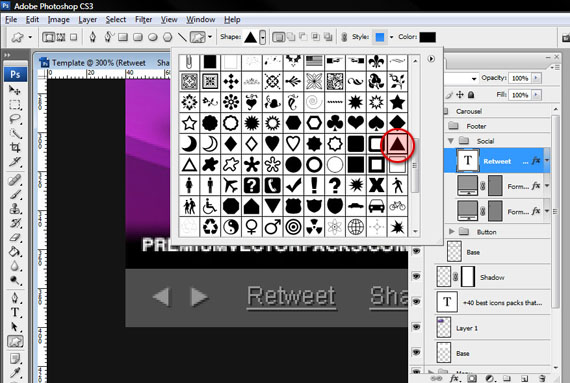Image resolution: width=570 pixels, height=383 pixels.
Task: Toggle visibility of Base layer under Button
Action: (x=417, y=251)
